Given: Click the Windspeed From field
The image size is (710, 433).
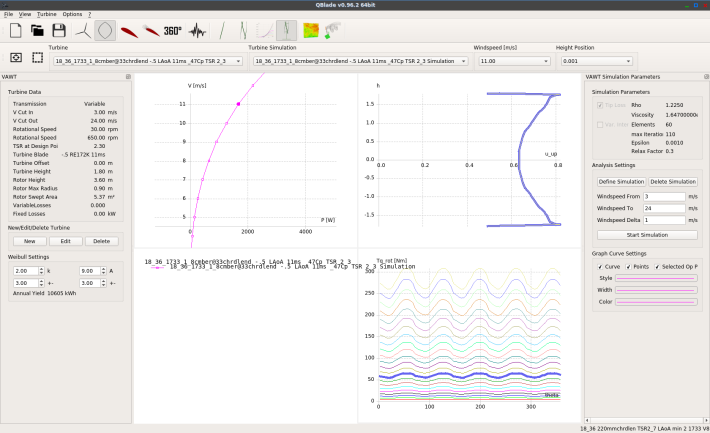Looking at the screenshot, I should pyautogui.click(x=664, y=197).
